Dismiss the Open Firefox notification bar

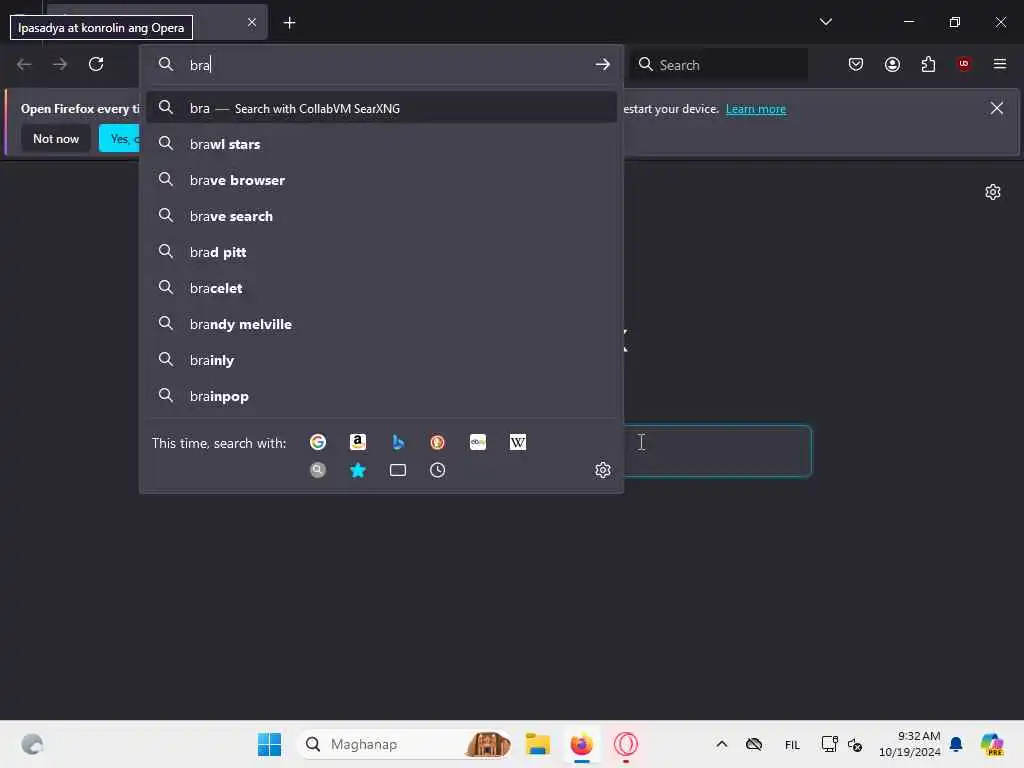[997, 108]
